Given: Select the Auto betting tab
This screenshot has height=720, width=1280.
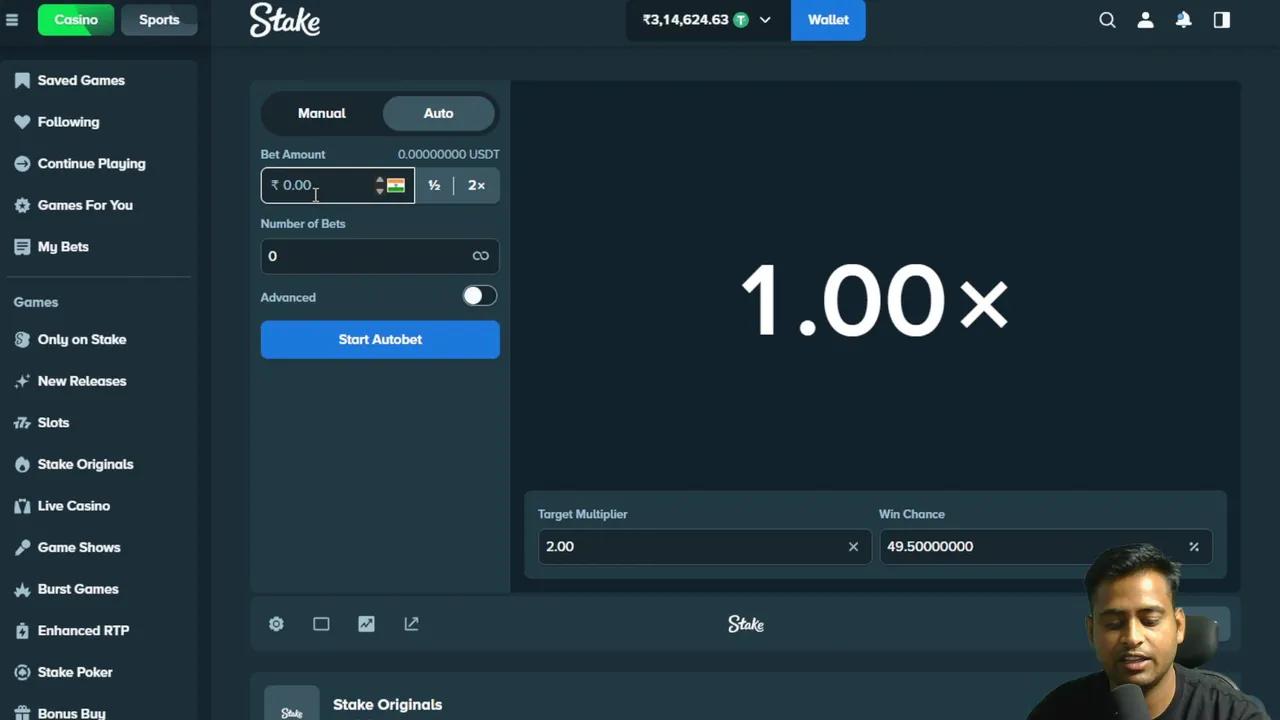Looking at the screenshot, I should pos(438,113).
